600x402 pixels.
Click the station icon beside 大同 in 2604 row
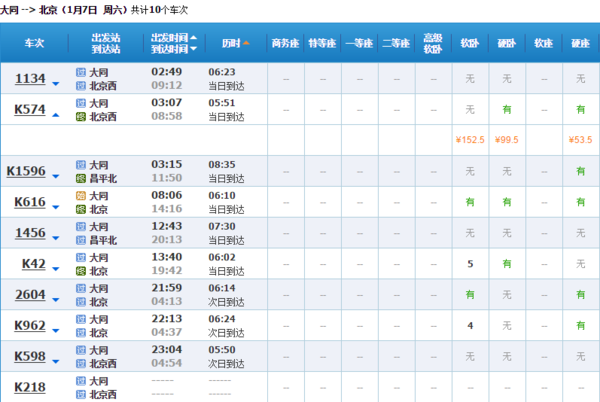80,289
